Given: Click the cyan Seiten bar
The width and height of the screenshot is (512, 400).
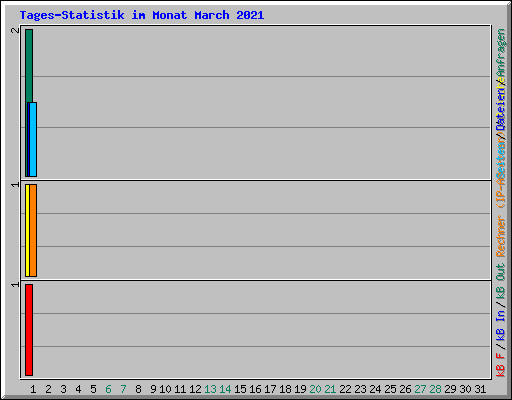Looking at the screenshot, I should coord(33,139).
